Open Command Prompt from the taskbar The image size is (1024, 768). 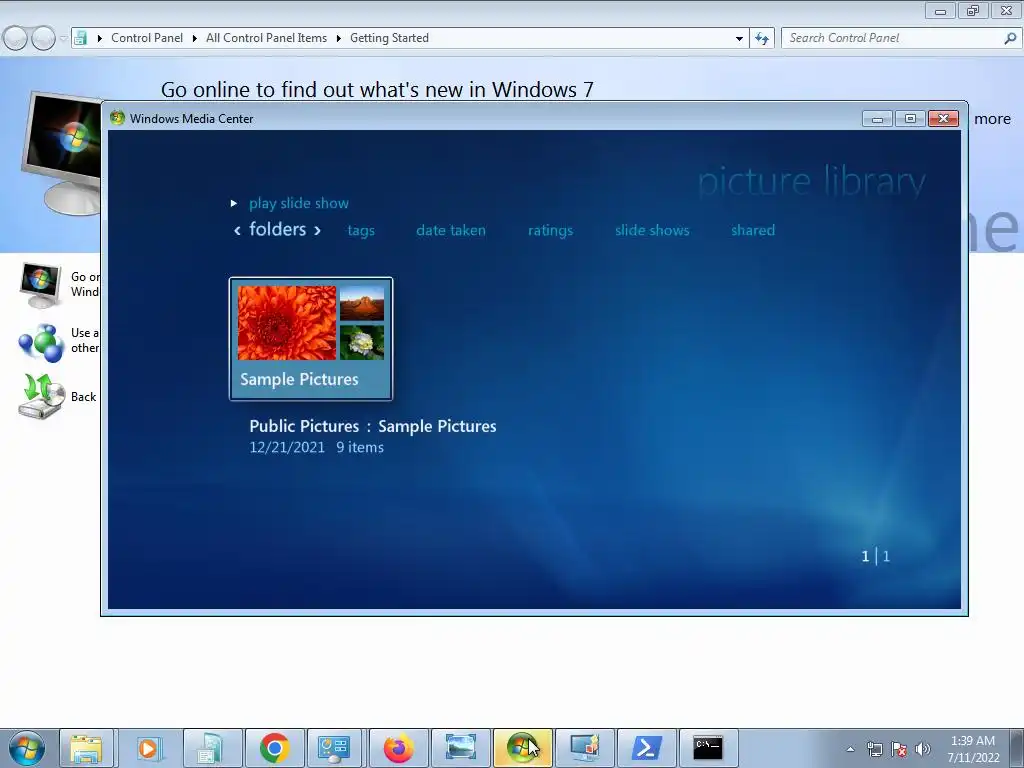(x=708, y=748)
